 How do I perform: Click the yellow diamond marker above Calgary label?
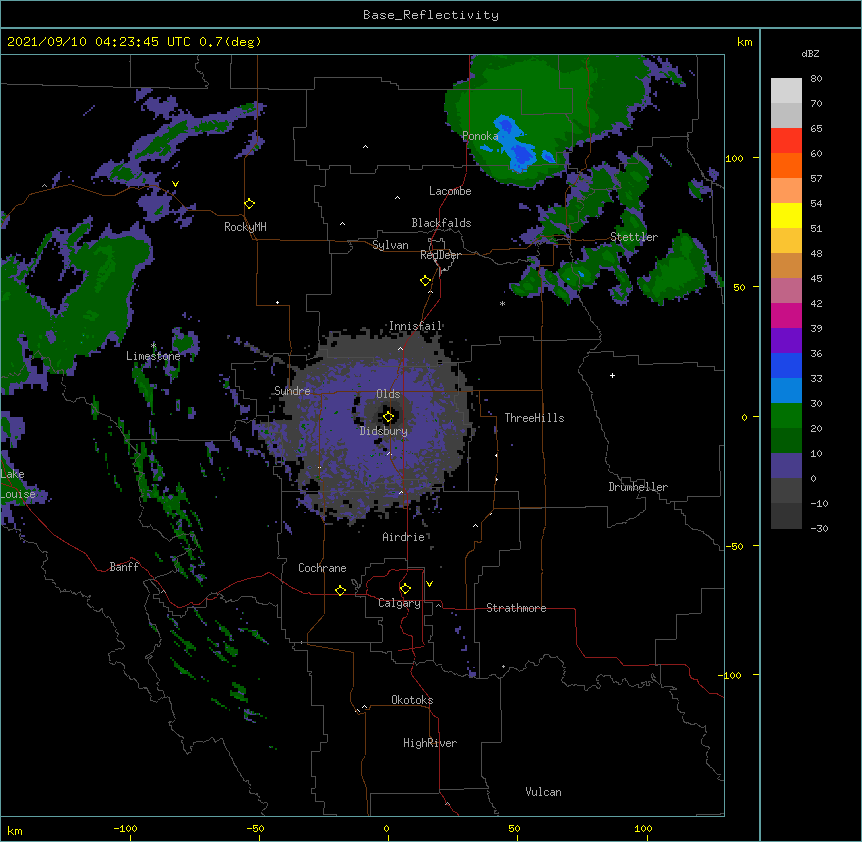405,589
